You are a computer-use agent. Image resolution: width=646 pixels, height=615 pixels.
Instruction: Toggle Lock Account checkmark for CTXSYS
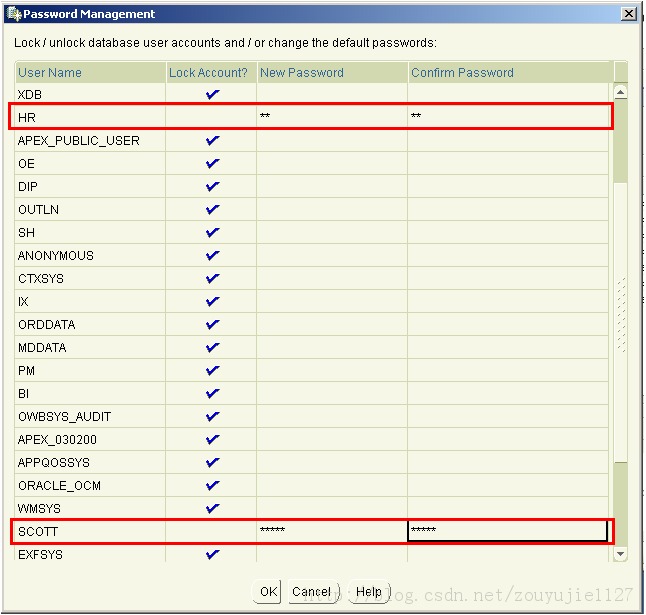point(212,279)
